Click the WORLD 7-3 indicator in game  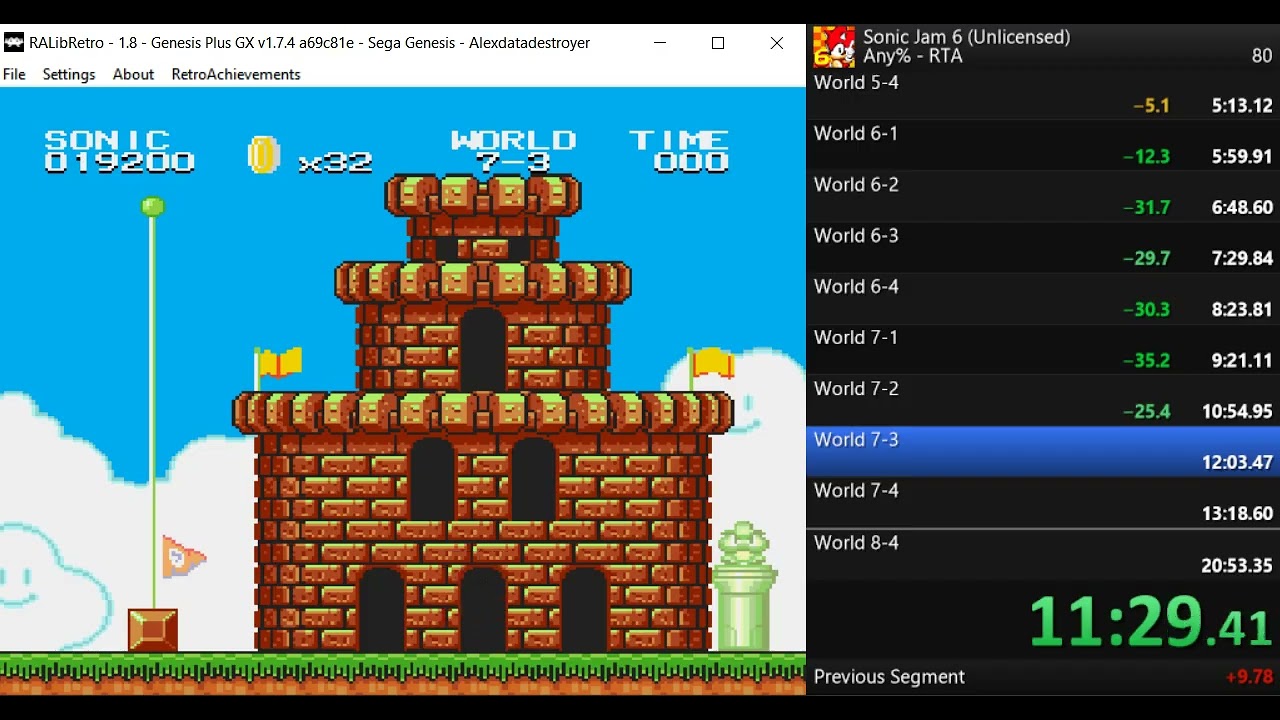(513, 151)
